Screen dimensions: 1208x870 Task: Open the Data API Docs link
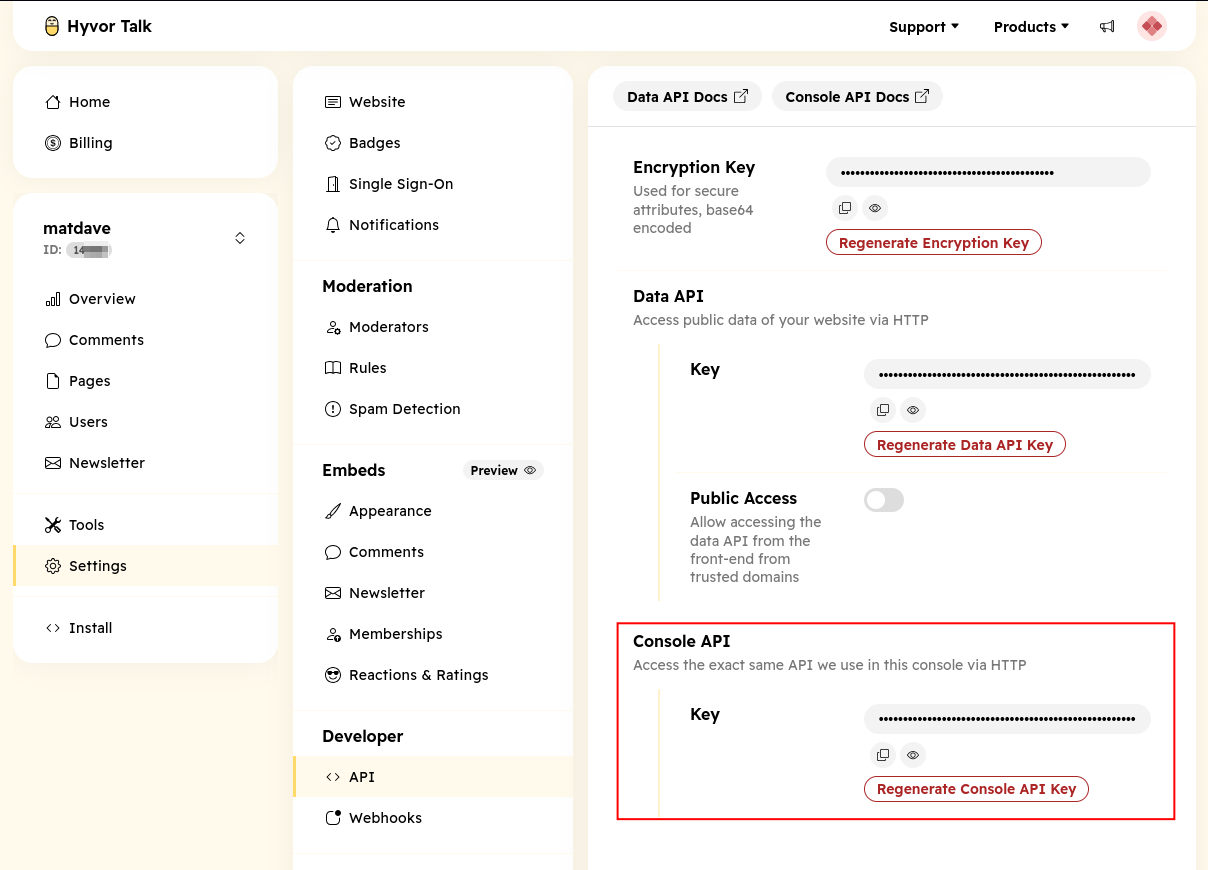[687, 97]
